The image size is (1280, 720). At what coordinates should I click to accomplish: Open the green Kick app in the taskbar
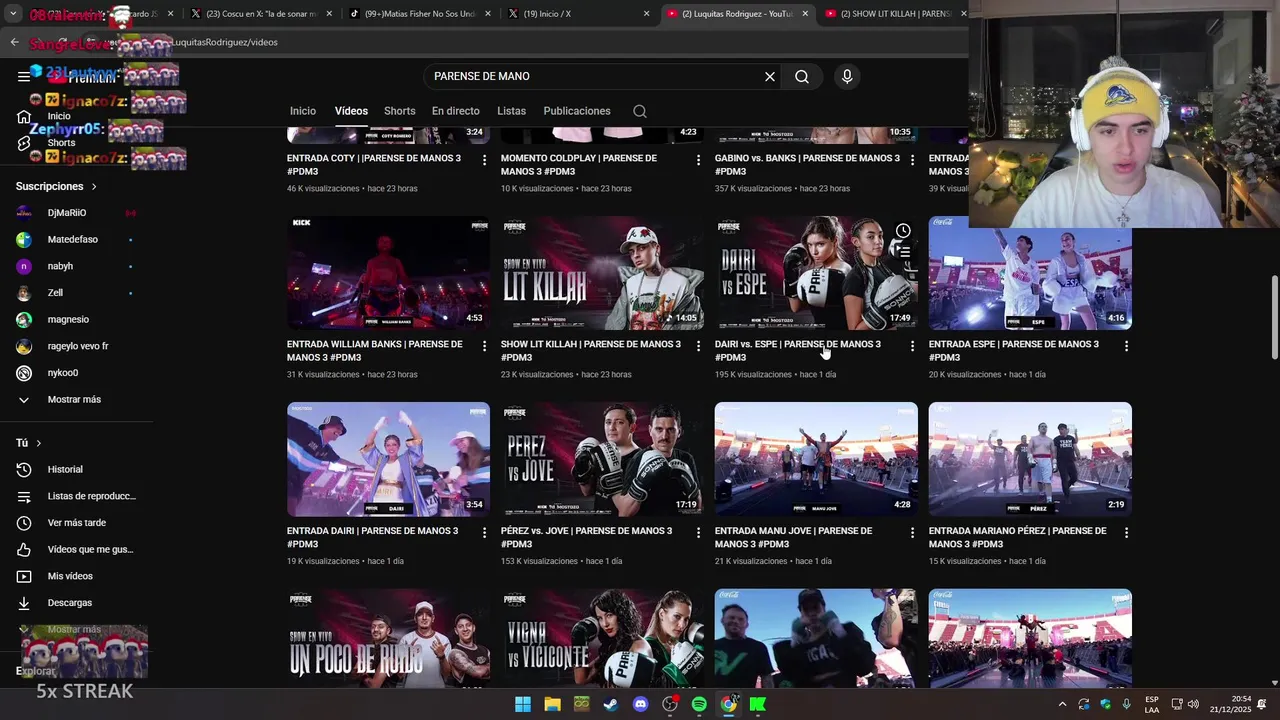(758, 704)
